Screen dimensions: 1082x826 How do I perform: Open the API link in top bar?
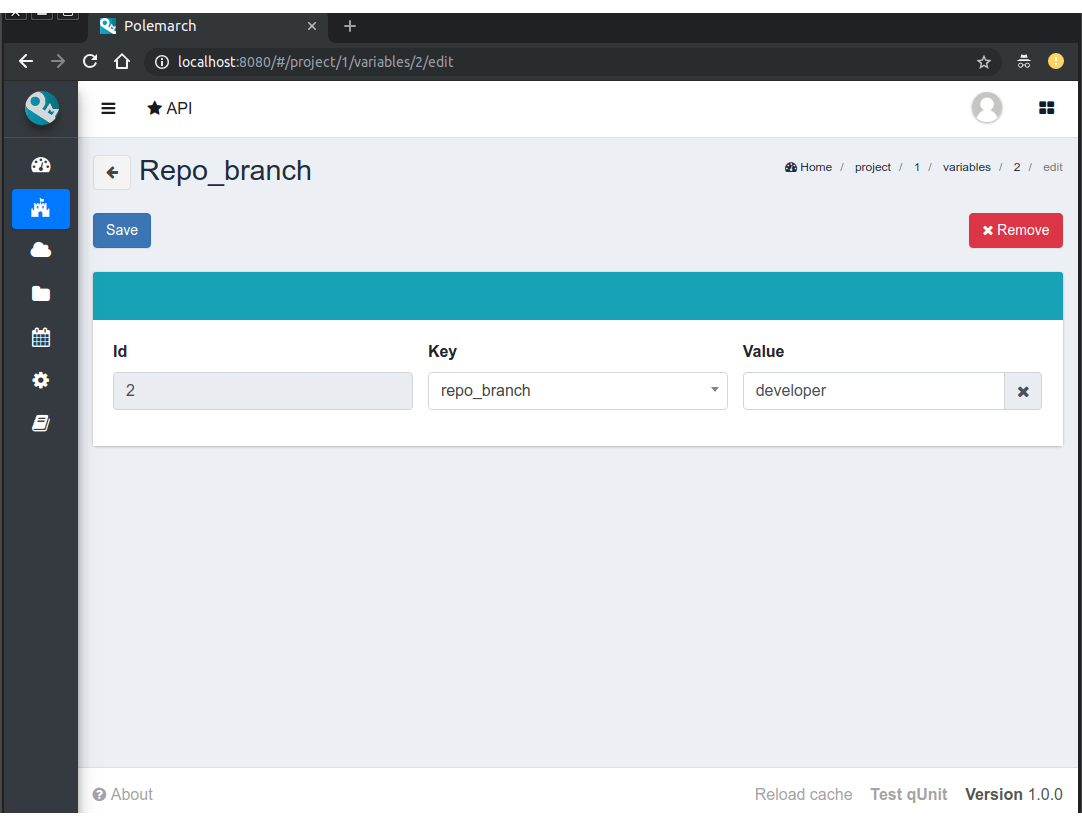point(170,108)
